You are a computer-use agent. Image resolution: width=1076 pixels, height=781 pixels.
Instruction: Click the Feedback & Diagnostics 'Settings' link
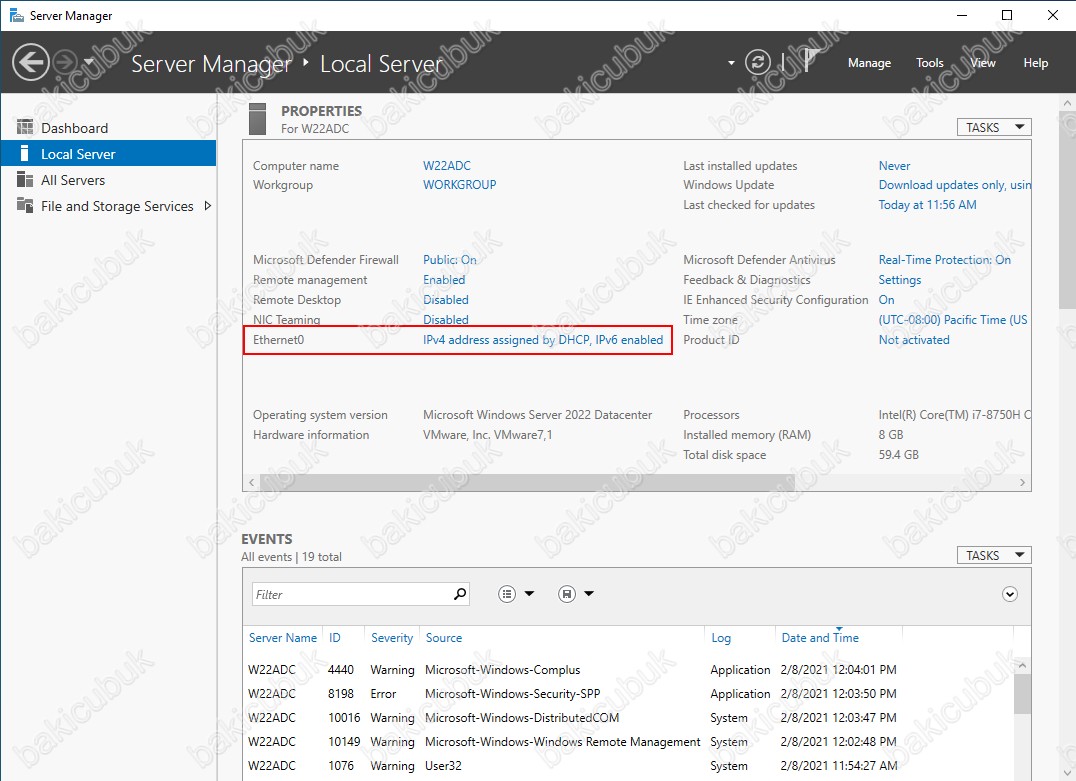[x=900, y=279]
